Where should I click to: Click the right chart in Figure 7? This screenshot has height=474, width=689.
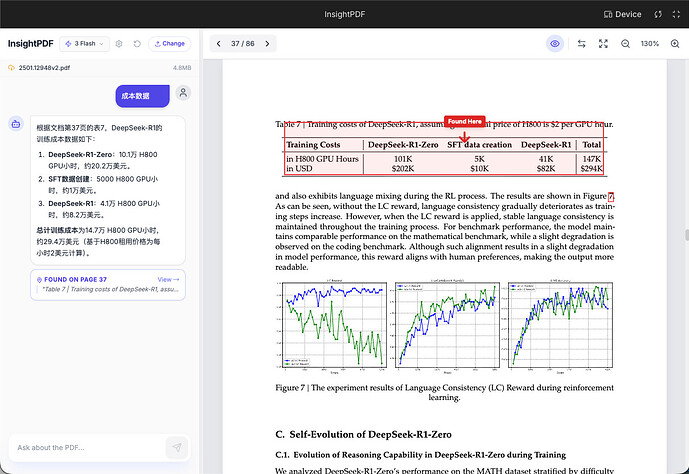[559, 324]
